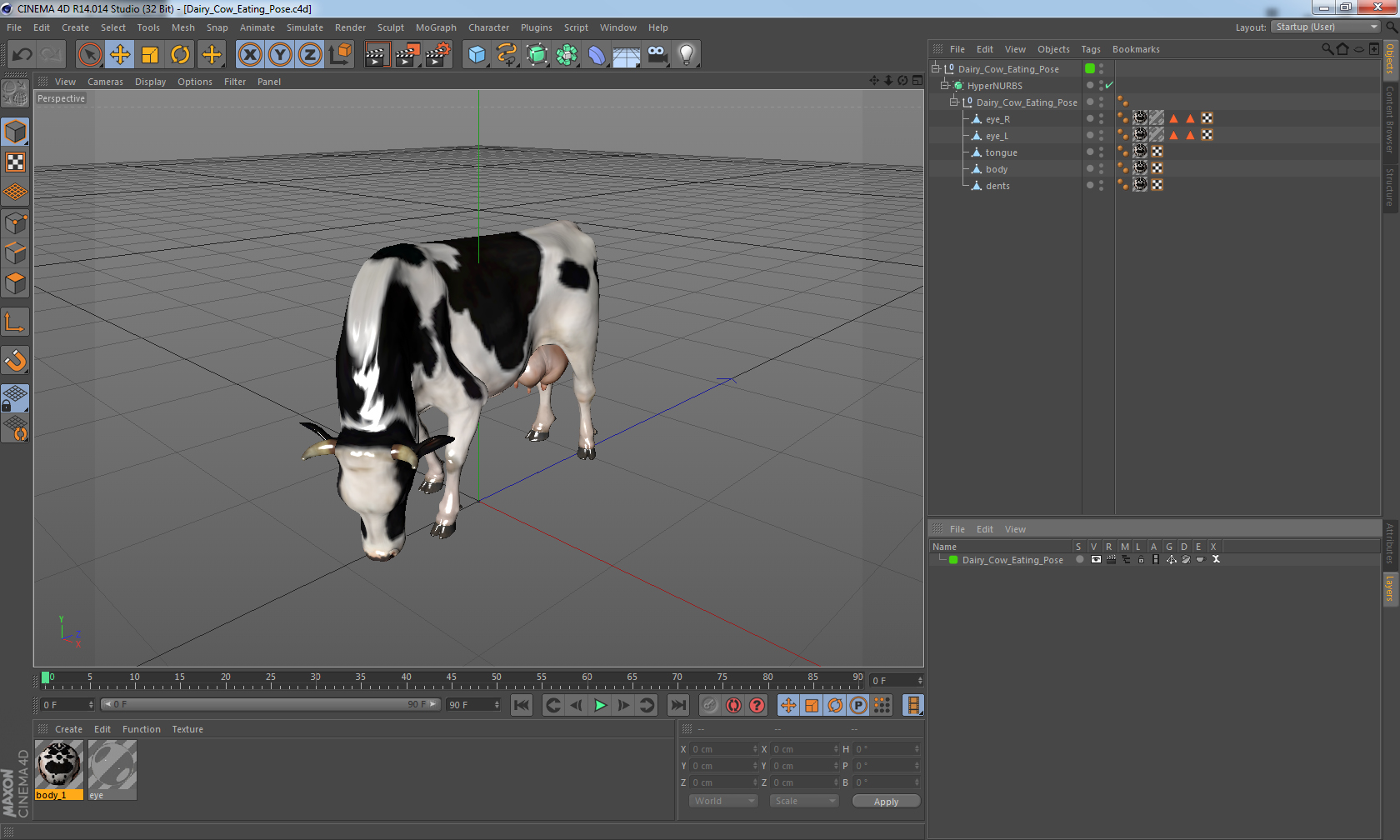This screenshot has height=840, width=1400.
Task: Click the Dairy_Cow_Eating_Pose layer color swatch
Action: tap(953, 560)
